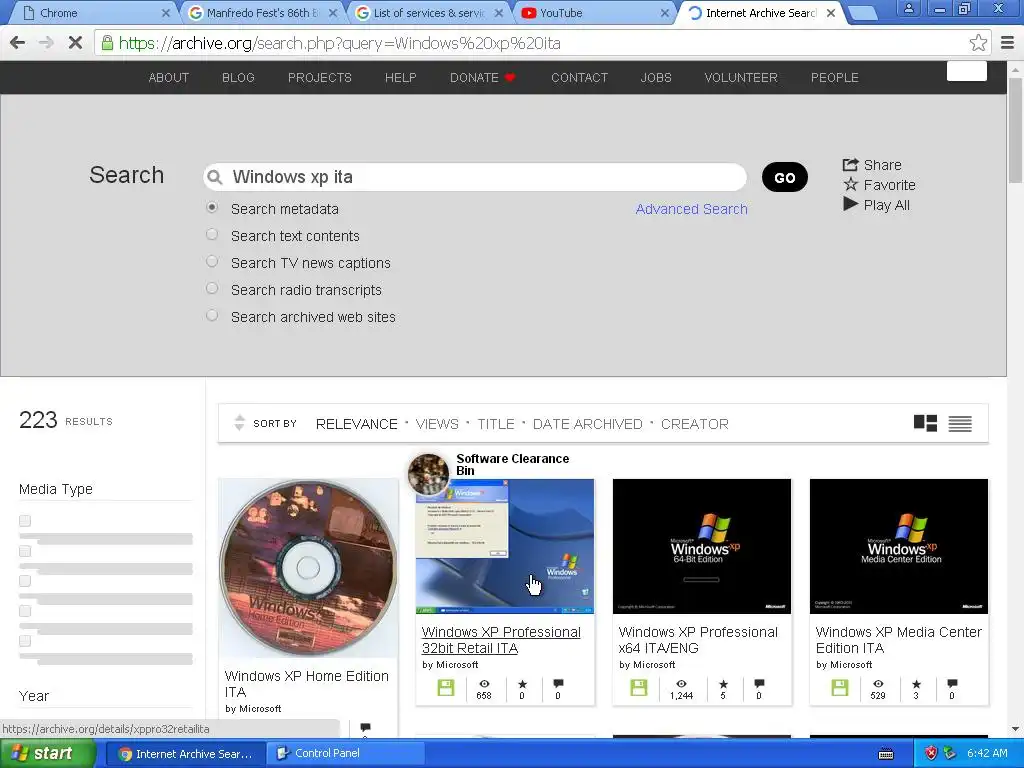Viewport: 1024px width, 768px height.
Task: Sort results by CREATOR
Action: (694, 424)
